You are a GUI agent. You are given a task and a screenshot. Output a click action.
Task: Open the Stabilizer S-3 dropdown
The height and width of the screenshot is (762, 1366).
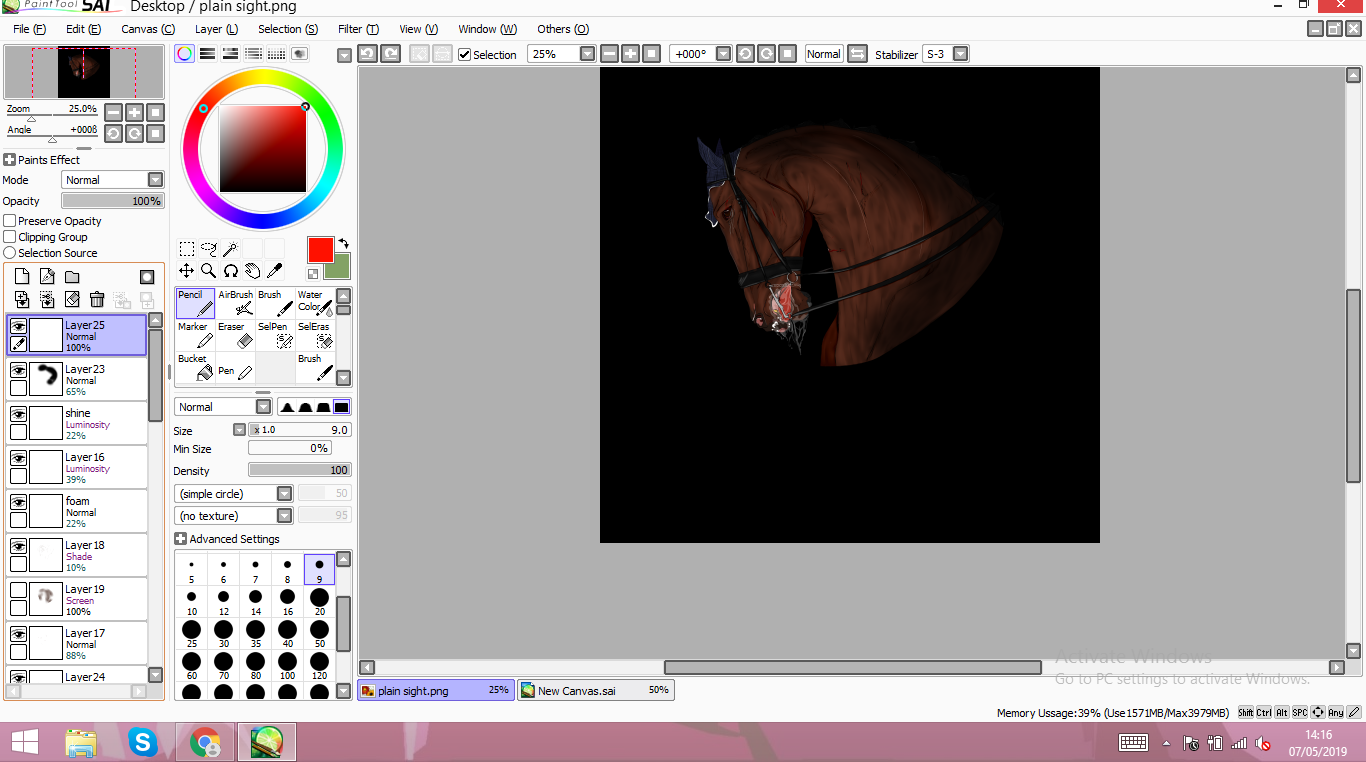coord(960,54)
